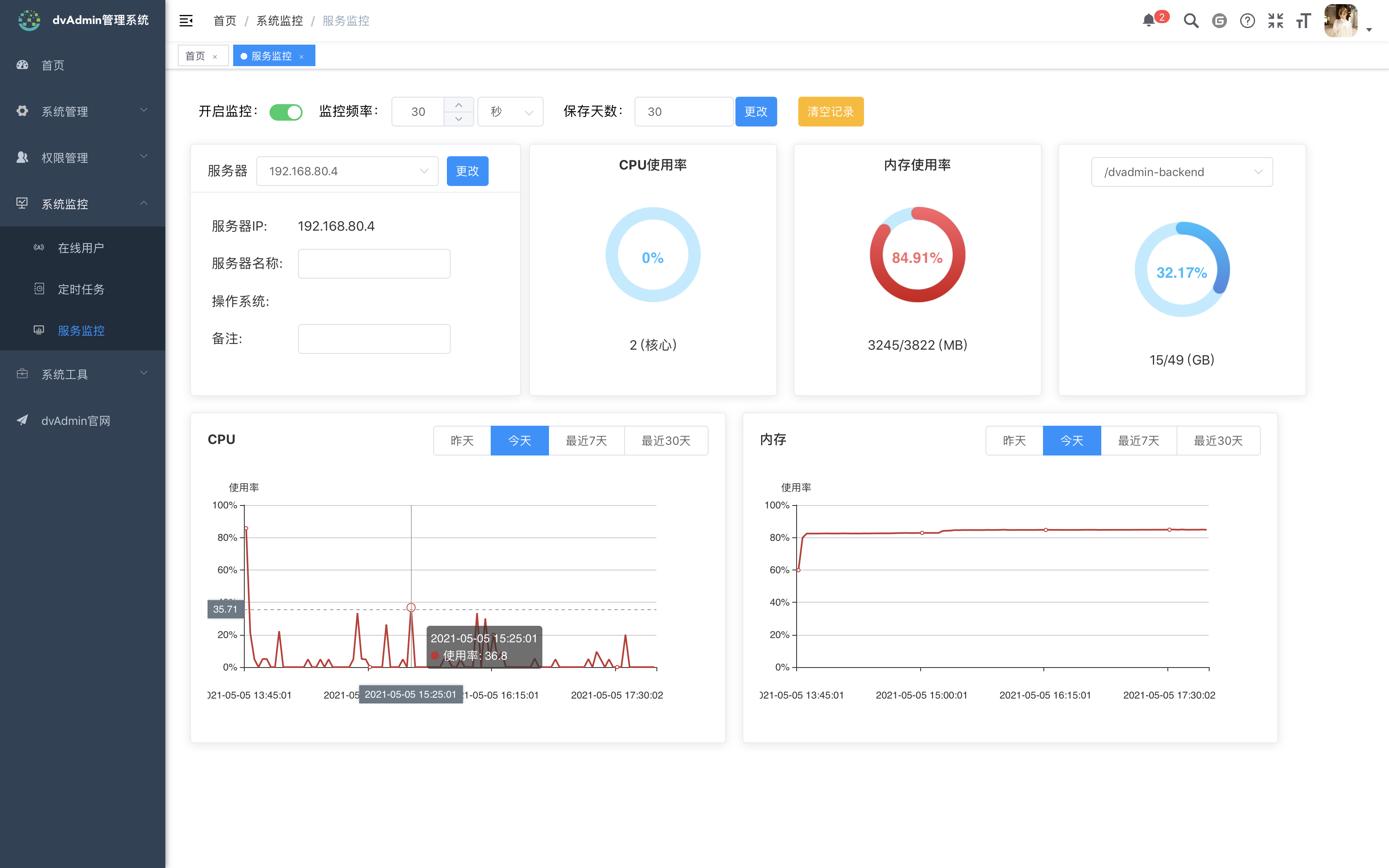Enable 开启监控 with the green switch

pos(286,111)
